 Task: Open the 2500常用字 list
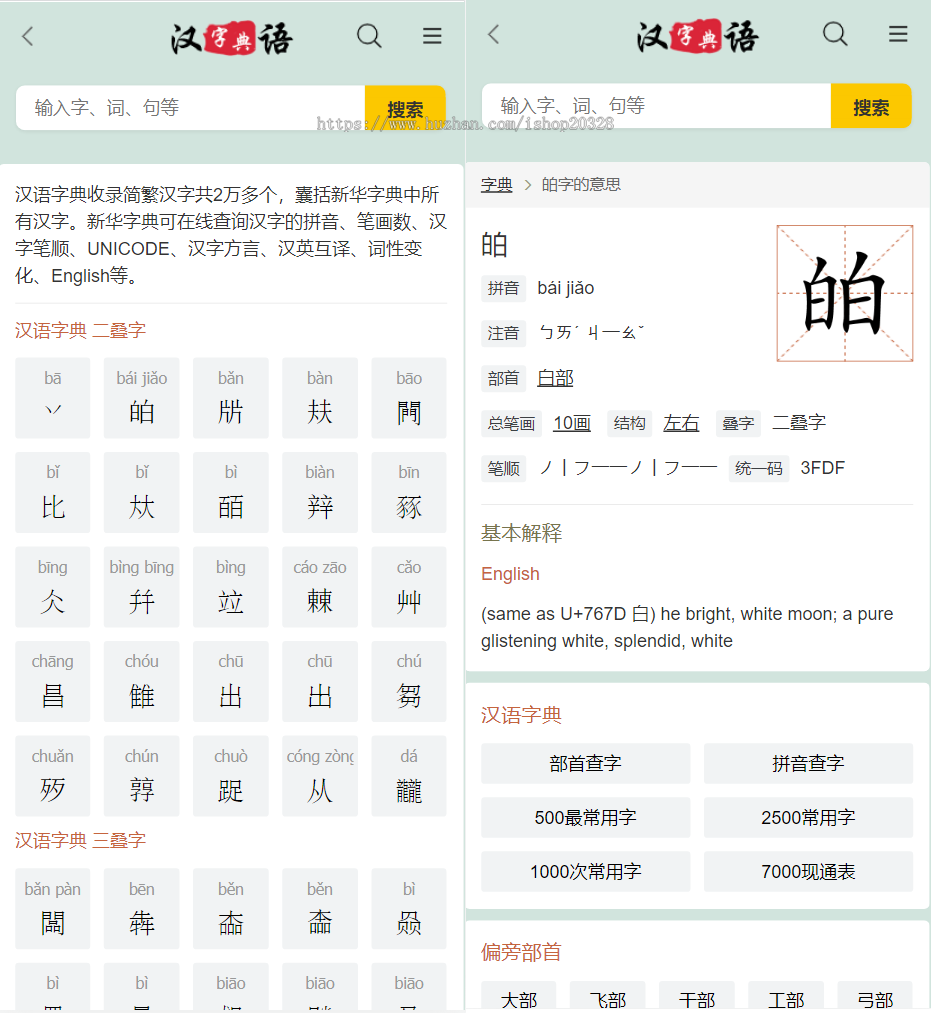tap(808, 818)
